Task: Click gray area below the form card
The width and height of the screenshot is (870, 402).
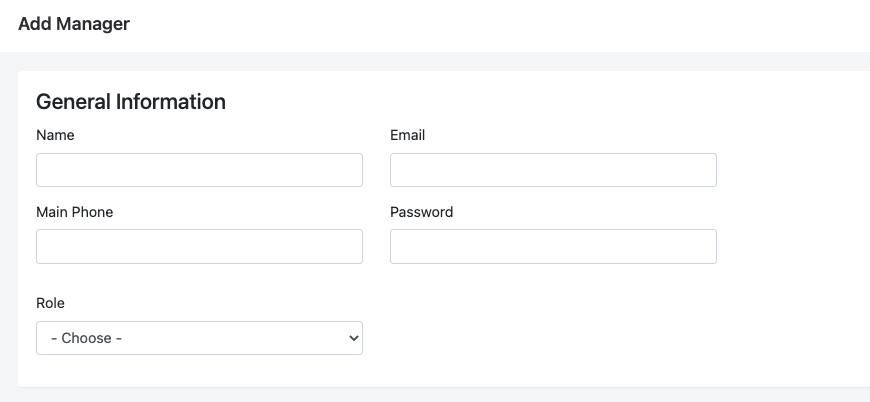Action: coord(435,395)
